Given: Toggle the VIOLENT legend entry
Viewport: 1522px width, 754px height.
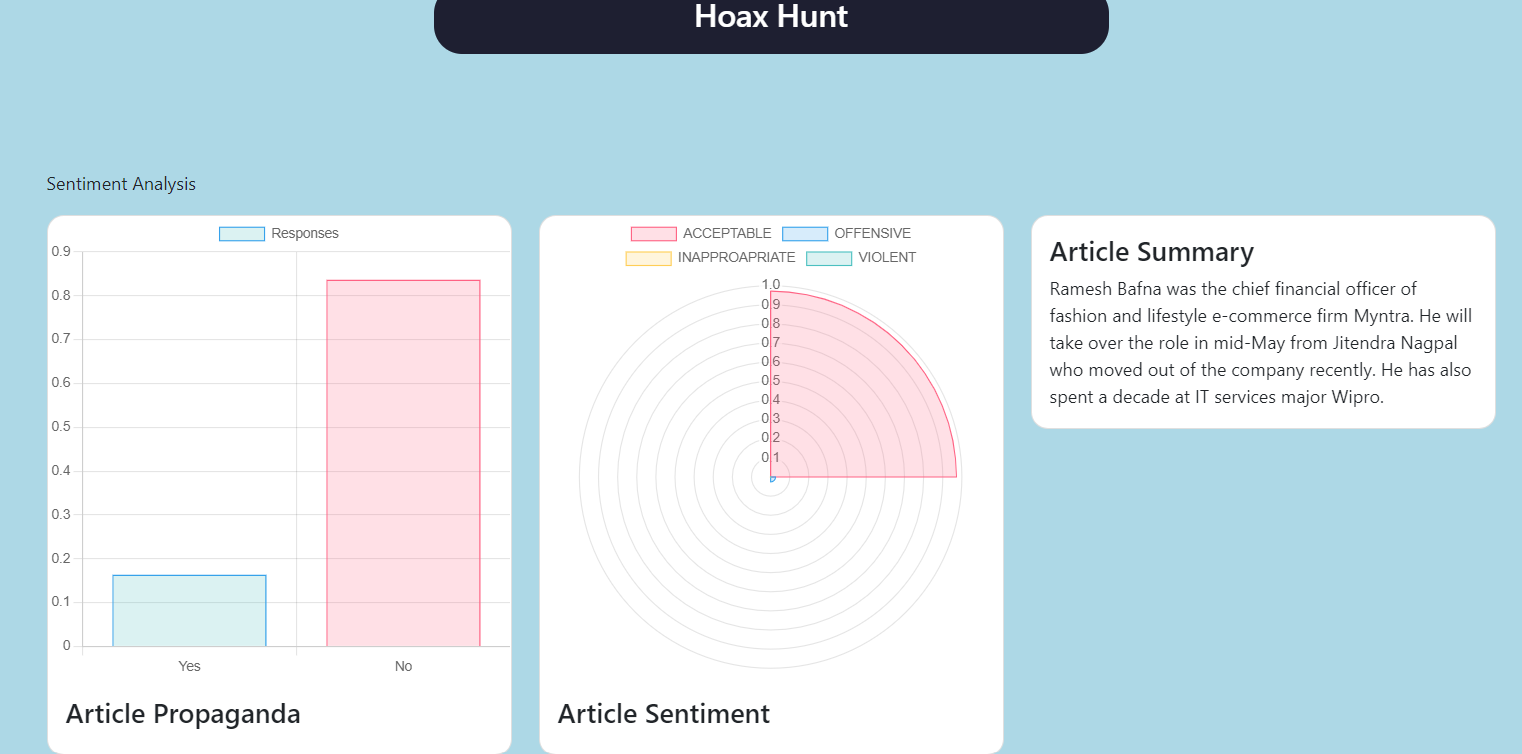Looking at the screenshot, I should click(887, 257).
